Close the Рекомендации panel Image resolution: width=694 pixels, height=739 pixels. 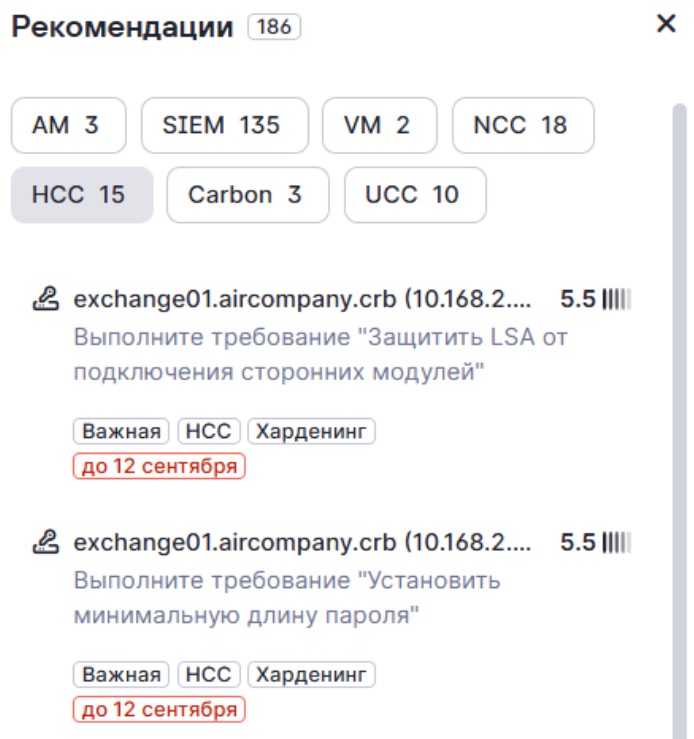666,25
